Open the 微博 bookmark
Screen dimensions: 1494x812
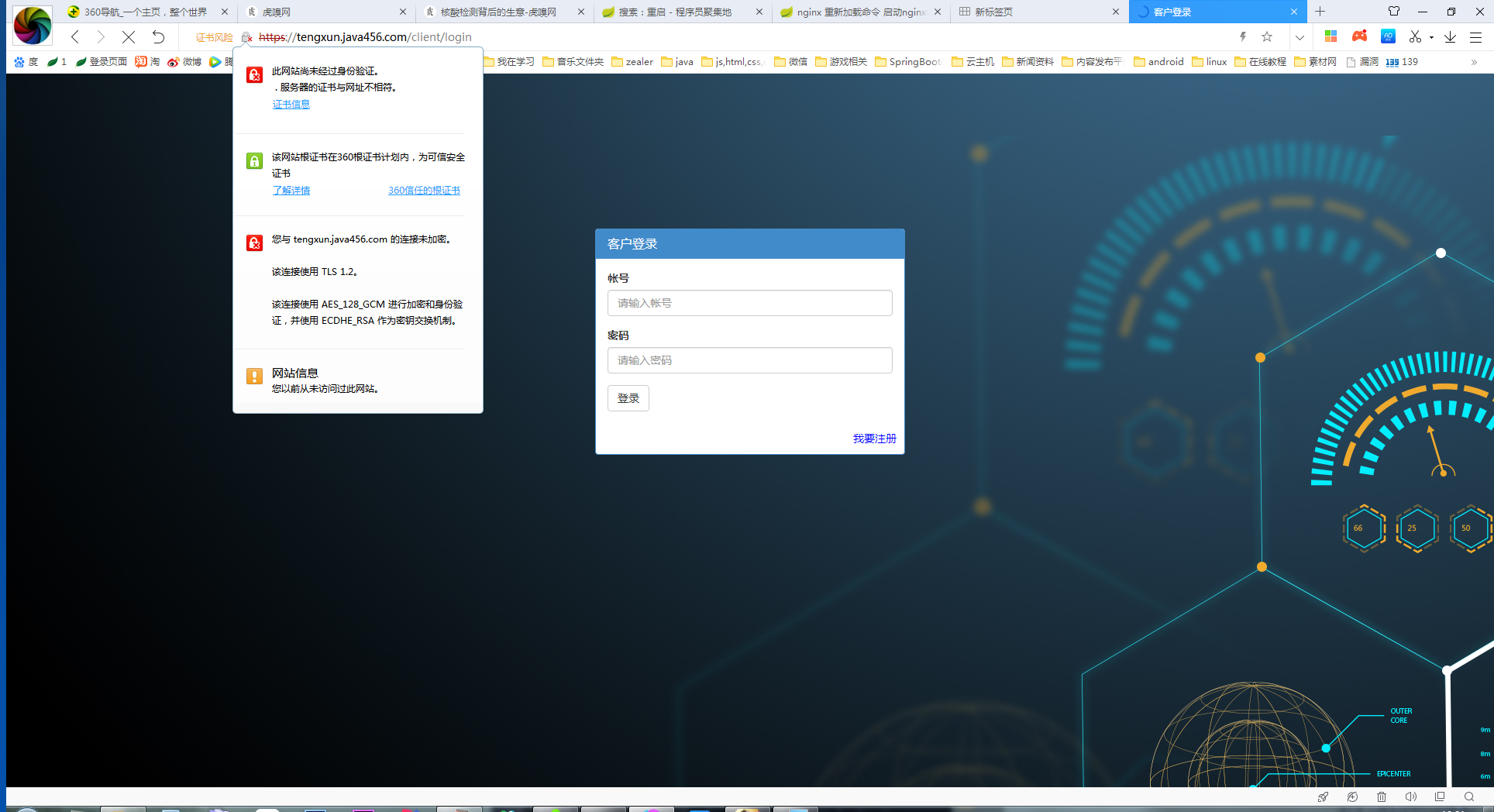click(184, 62)
